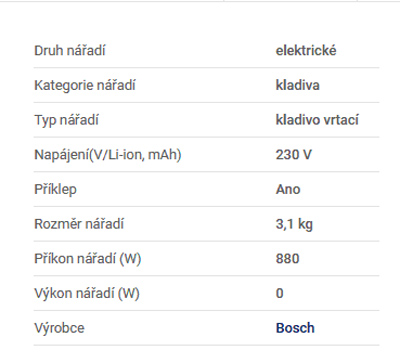Click the 'Ano' value for Příklep
The height and width of the screenshot is (363, 400).
288,189
